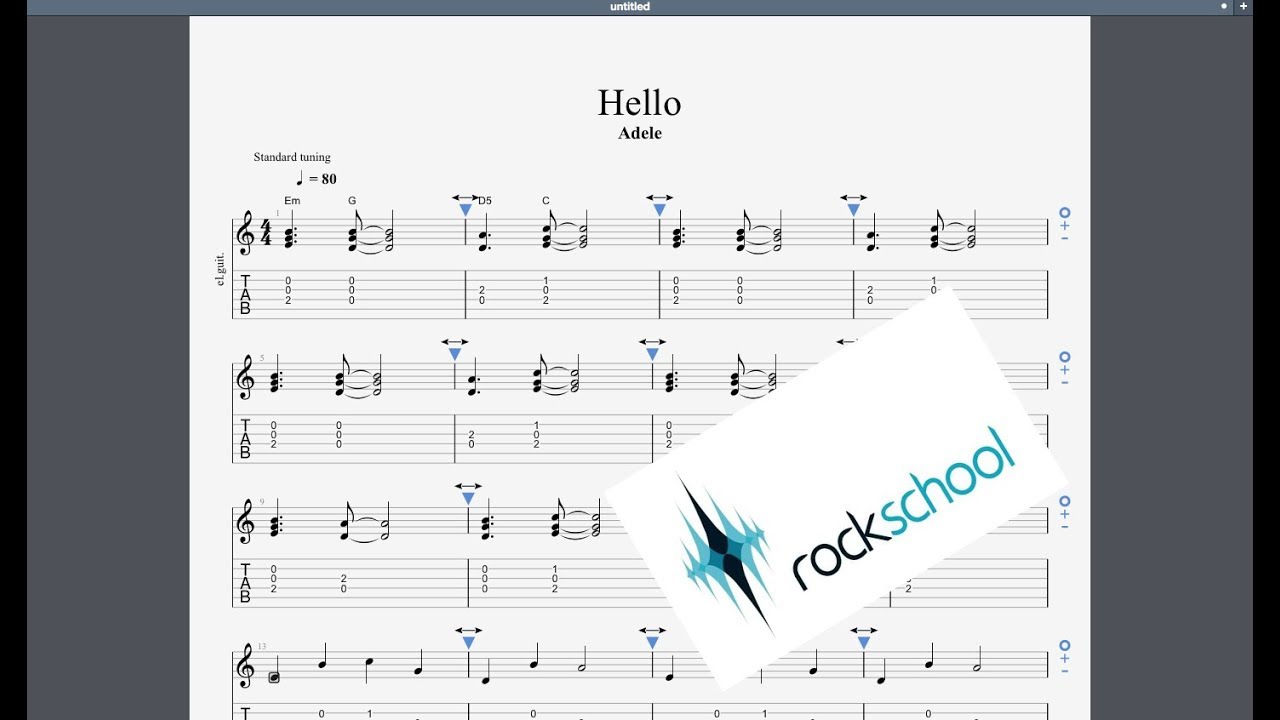This screenshot has width=1280, height=720.
Task: Click the artist name "Adele"
Action: [x=640, y=133]
